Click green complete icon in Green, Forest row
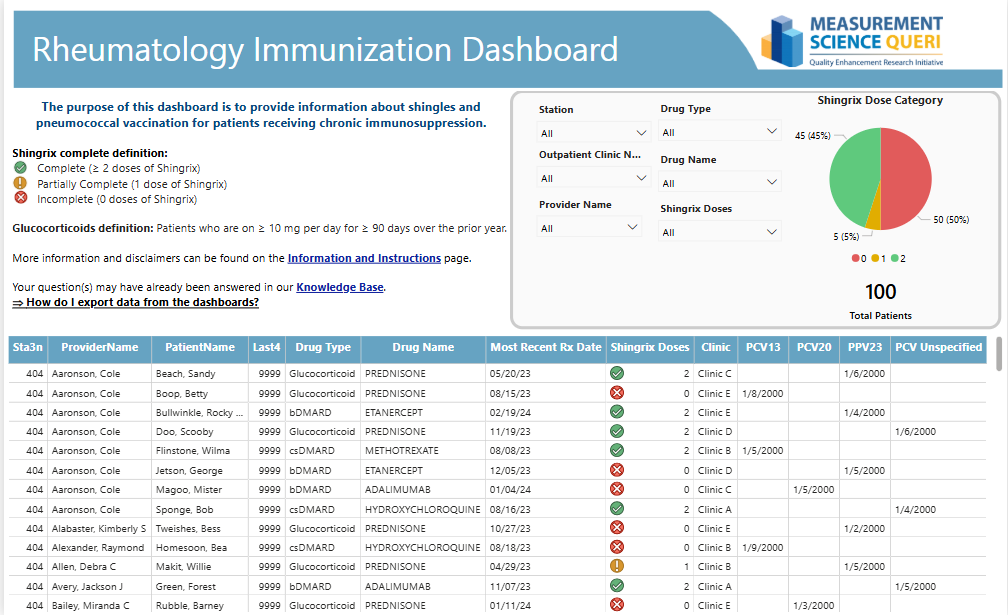1008x615 pixels. point(617,586)
